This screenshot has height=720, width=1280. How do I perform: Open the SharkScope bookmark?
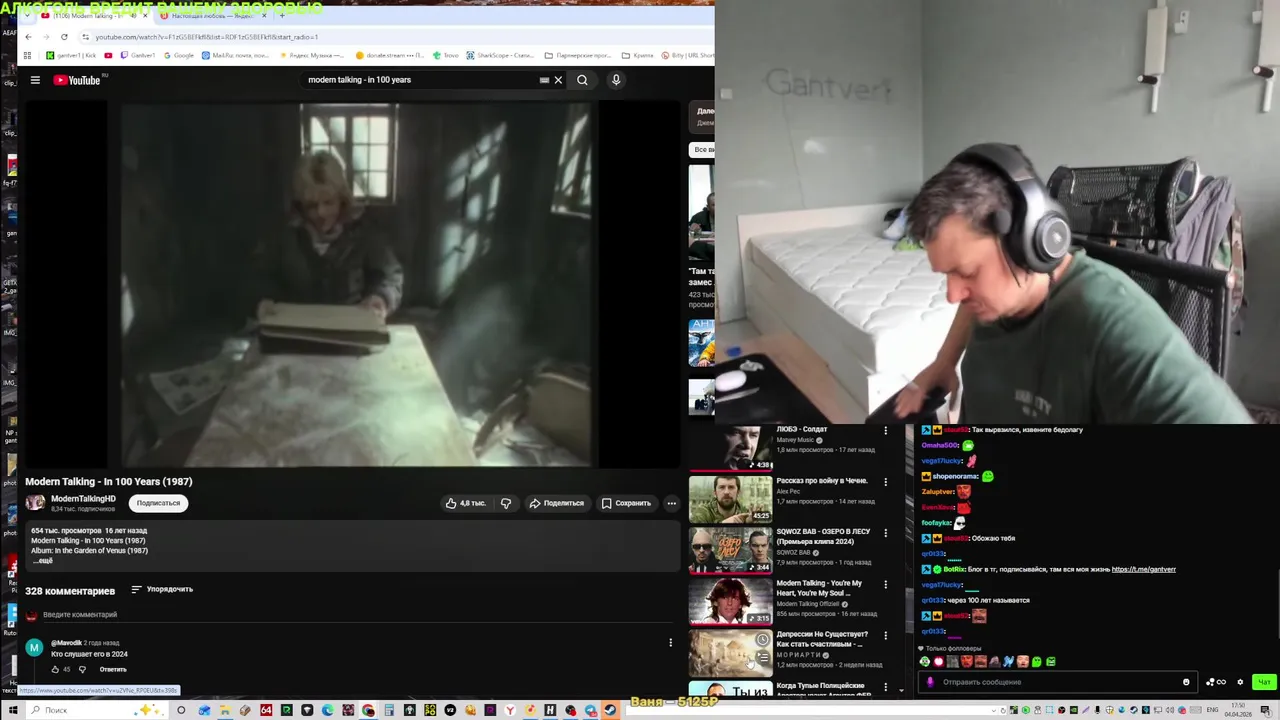point(502,55)
